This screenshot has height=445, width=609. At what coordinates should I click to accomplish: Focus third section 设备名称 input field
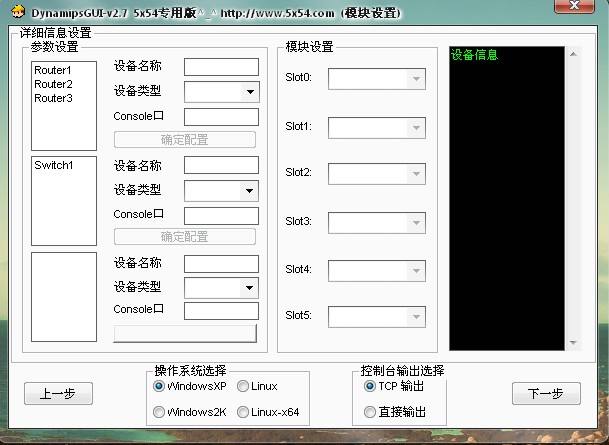pyautogui.click(x=221, y=264)
